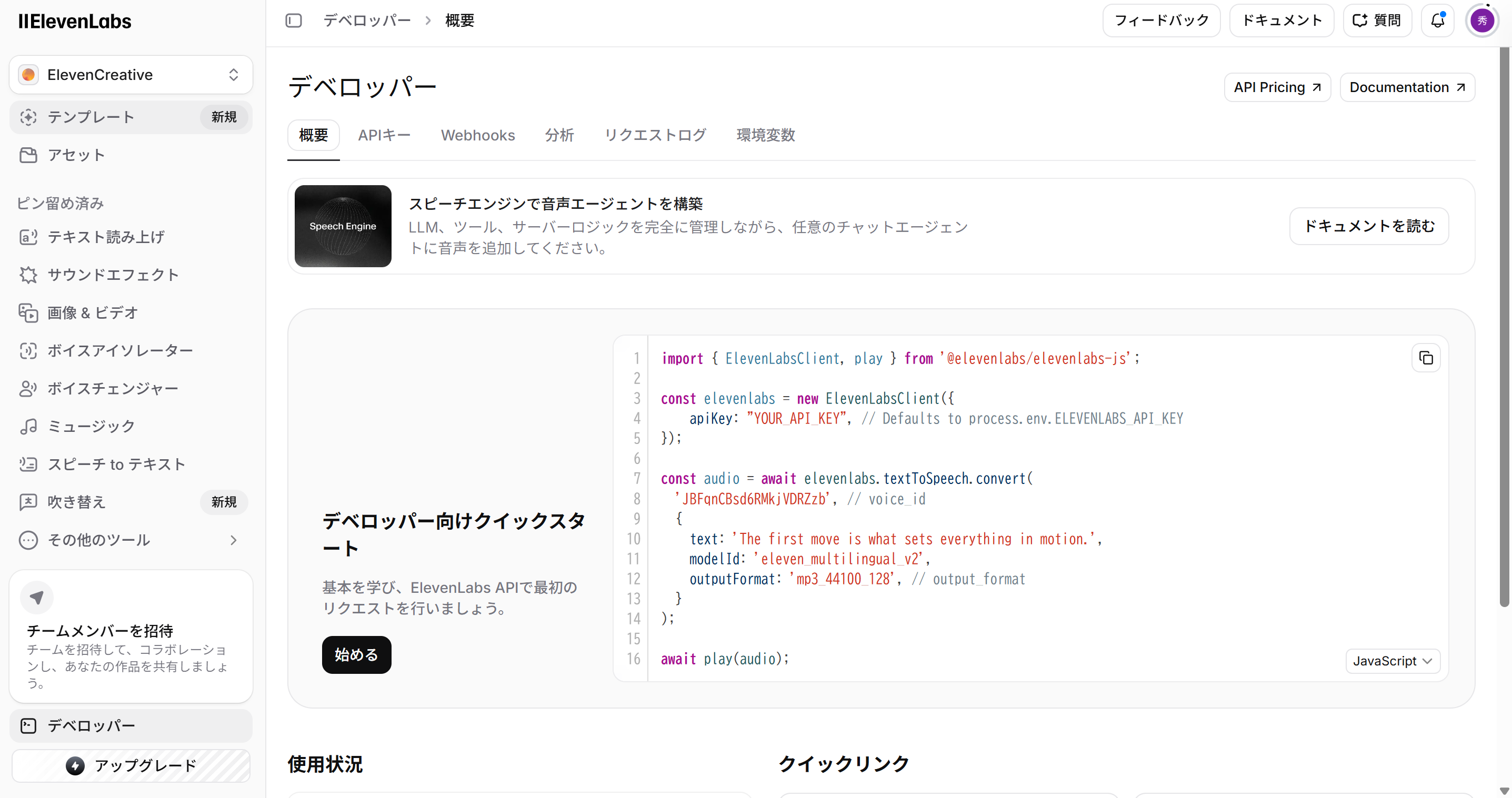Click the チームメンバーを招待 card title
This screenshot has width=1512, height=798.
pos(100,631)
